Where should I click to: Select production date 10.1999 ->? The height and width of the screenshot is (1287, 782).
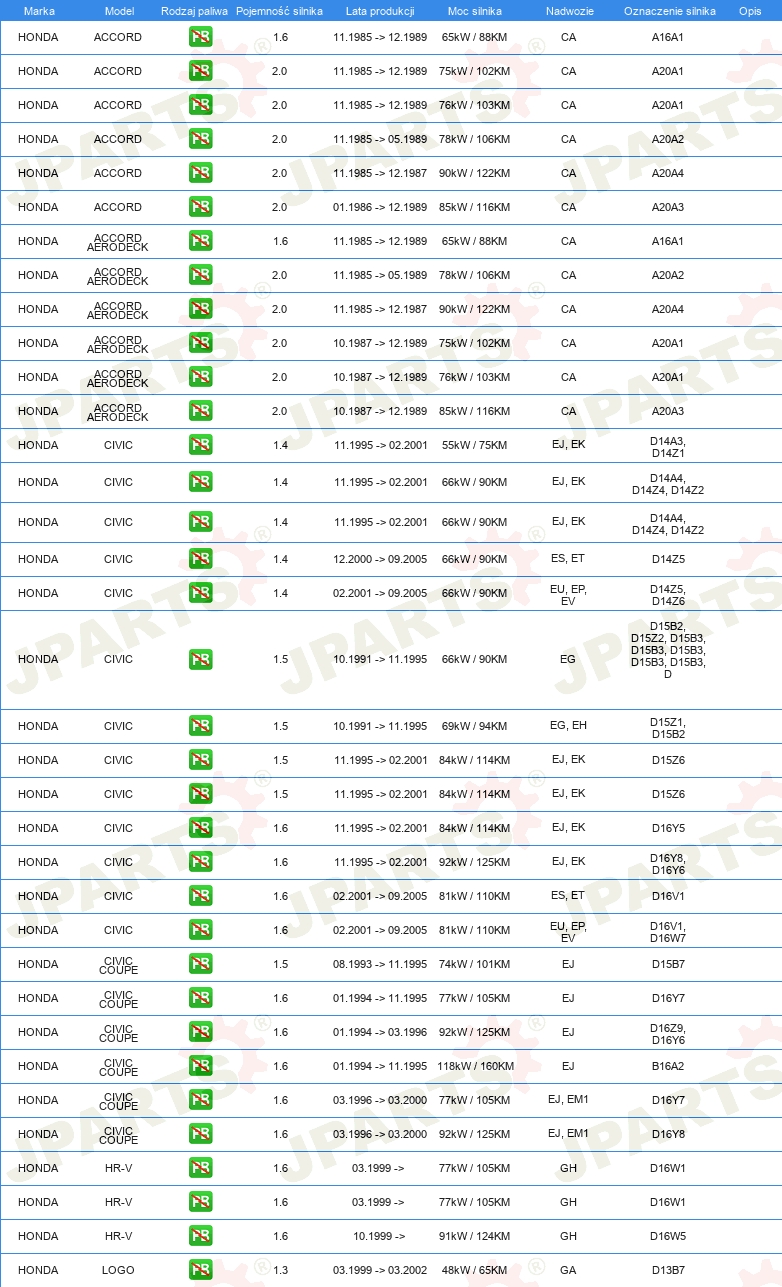coord(379,1236)
